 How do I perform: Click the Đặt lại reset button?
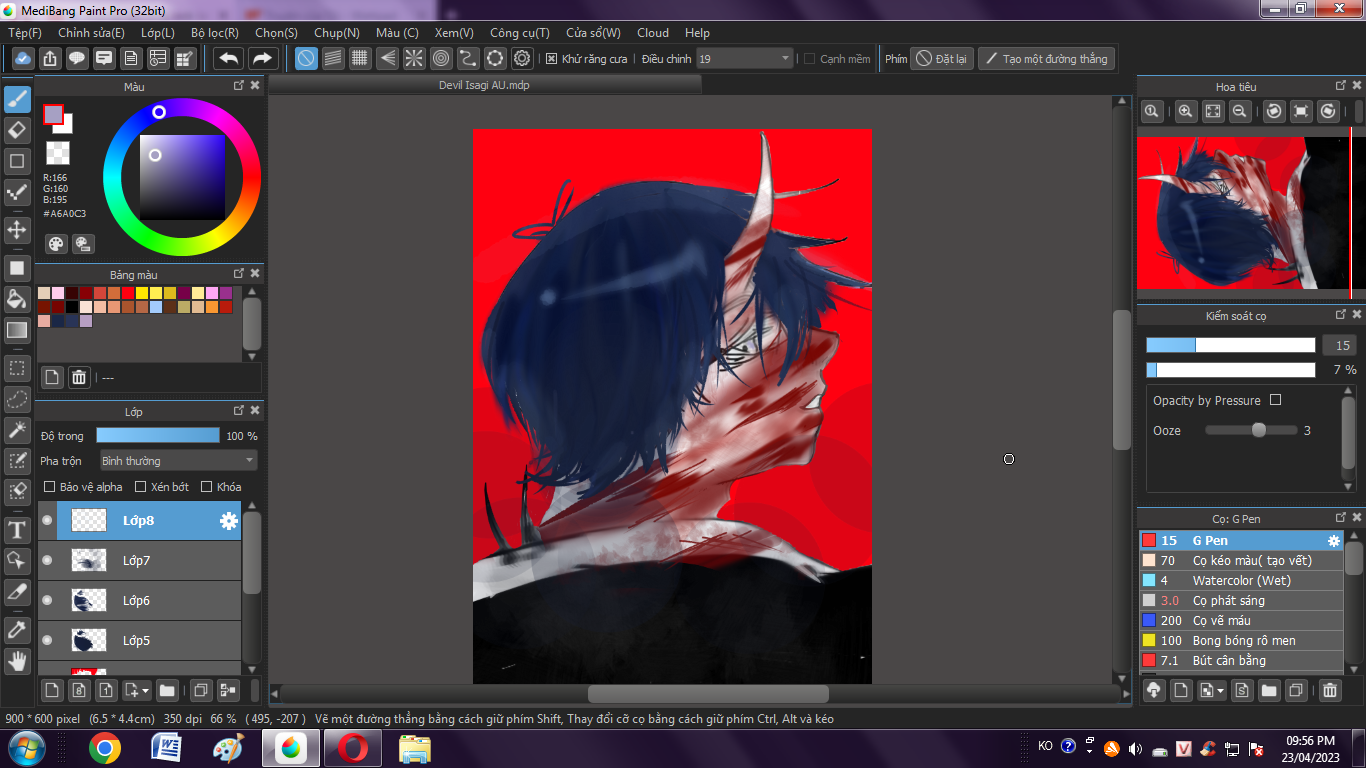pos(942,59)
